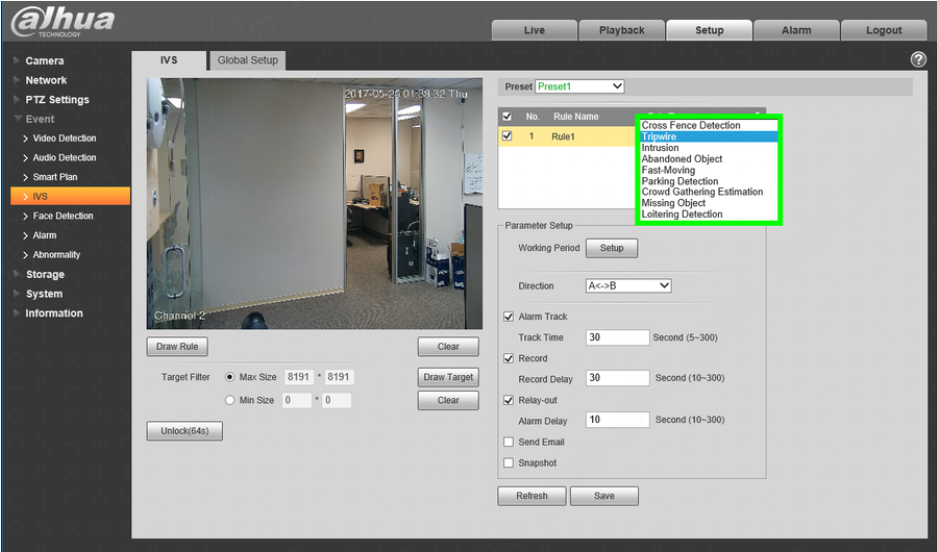
Task: Select the Min Size radio button
Action: pos(229,400)
